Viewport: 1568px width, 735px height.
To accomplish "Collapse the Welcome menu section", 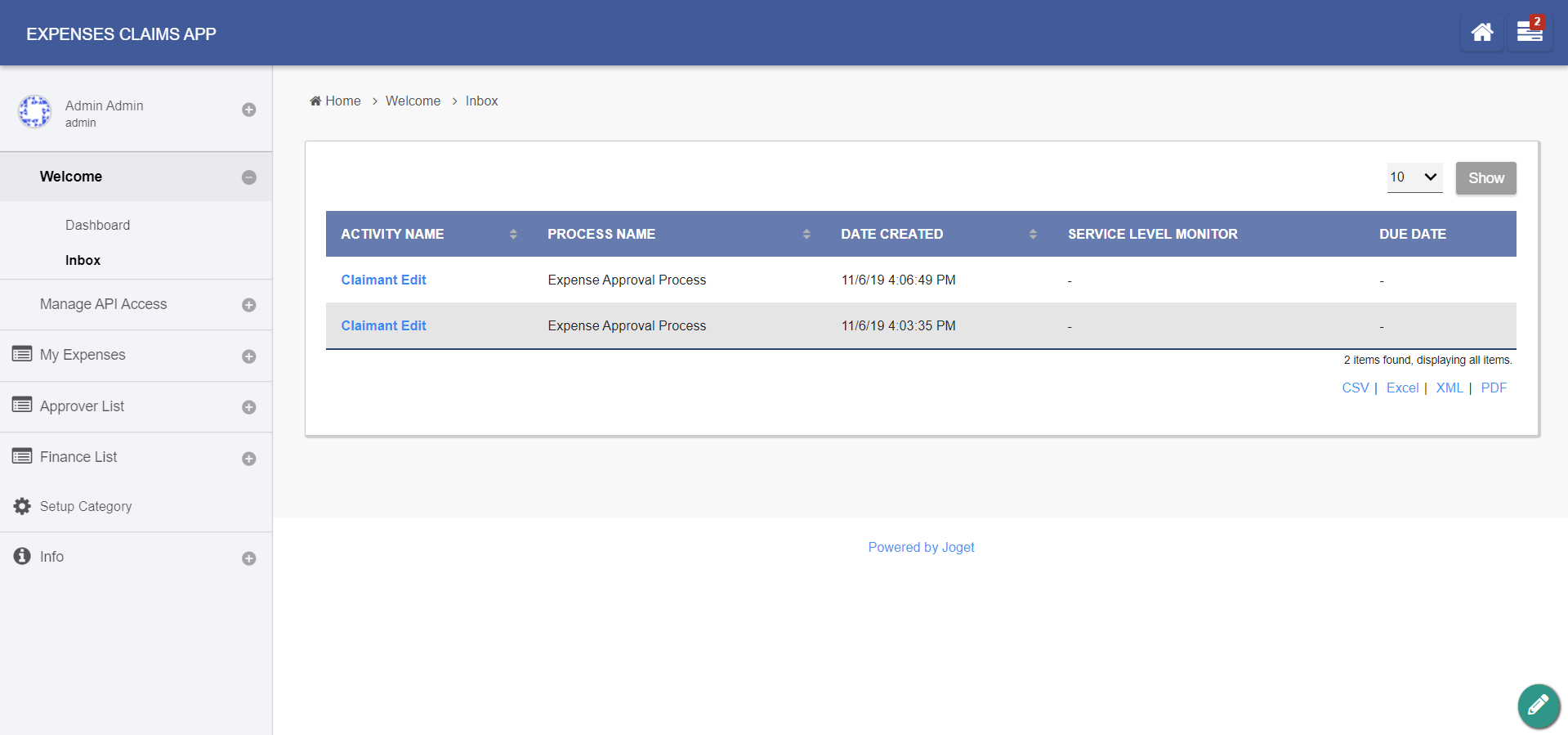I will (249, 177).
